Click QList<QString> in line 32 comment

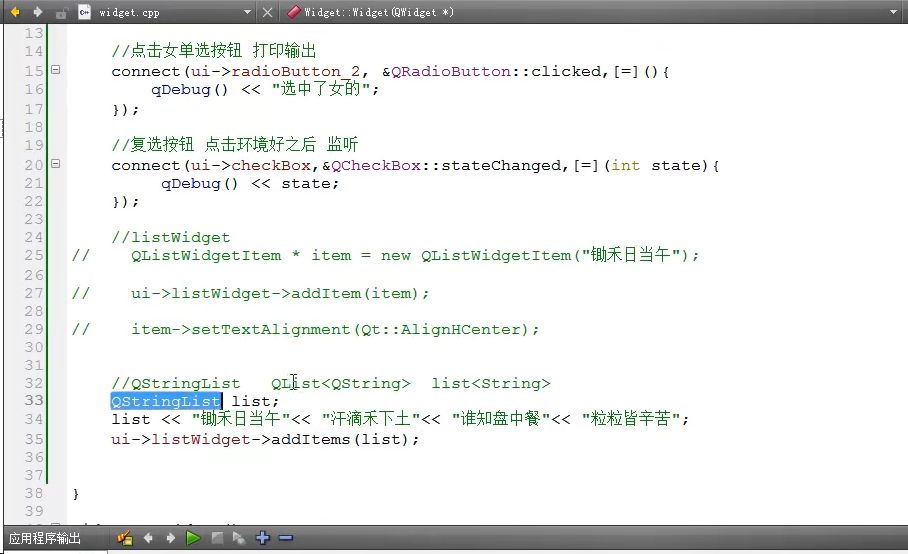(340, 383)
